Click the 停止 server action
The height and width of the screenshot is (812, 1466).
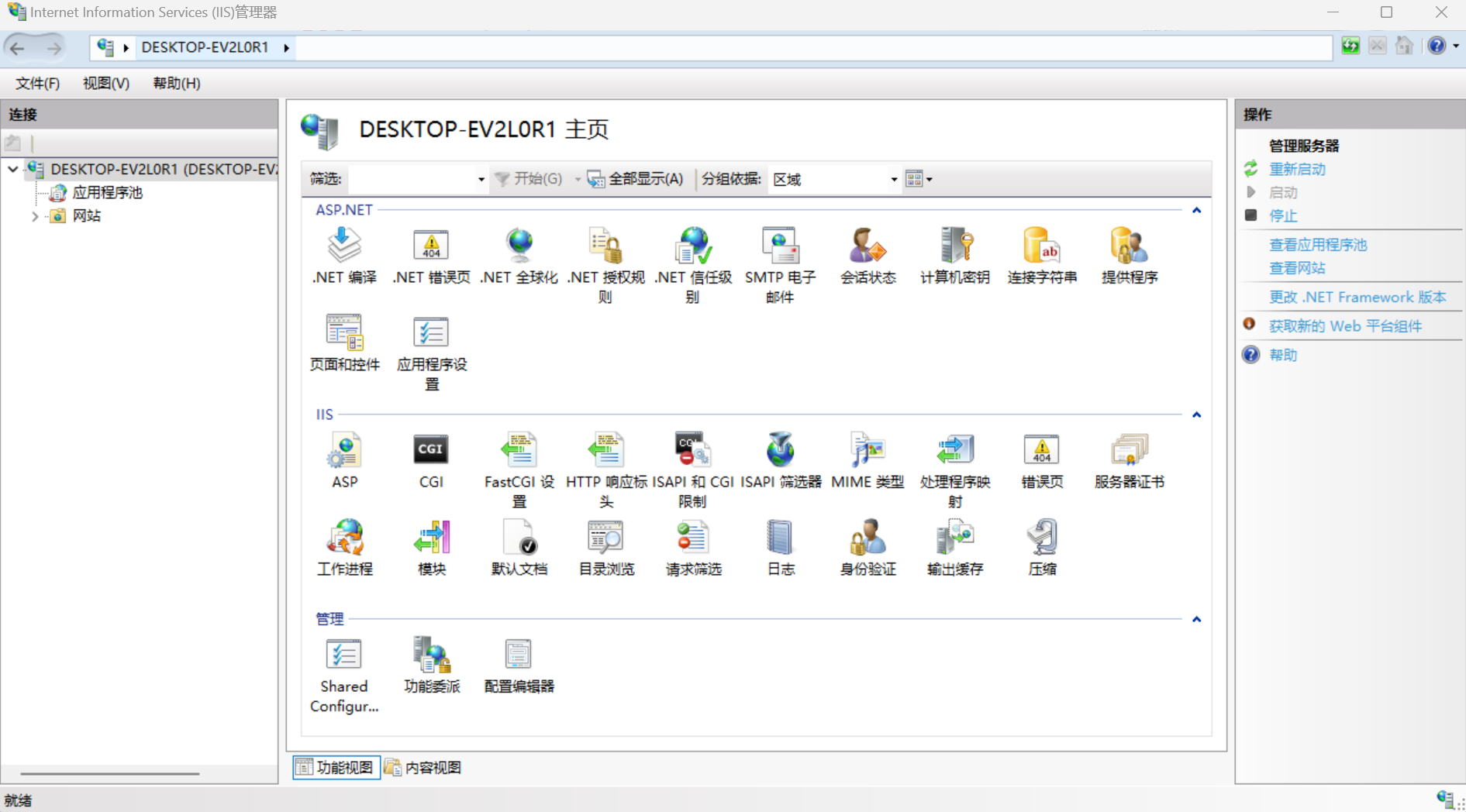pyautogui.click(x=1283, y=216)
